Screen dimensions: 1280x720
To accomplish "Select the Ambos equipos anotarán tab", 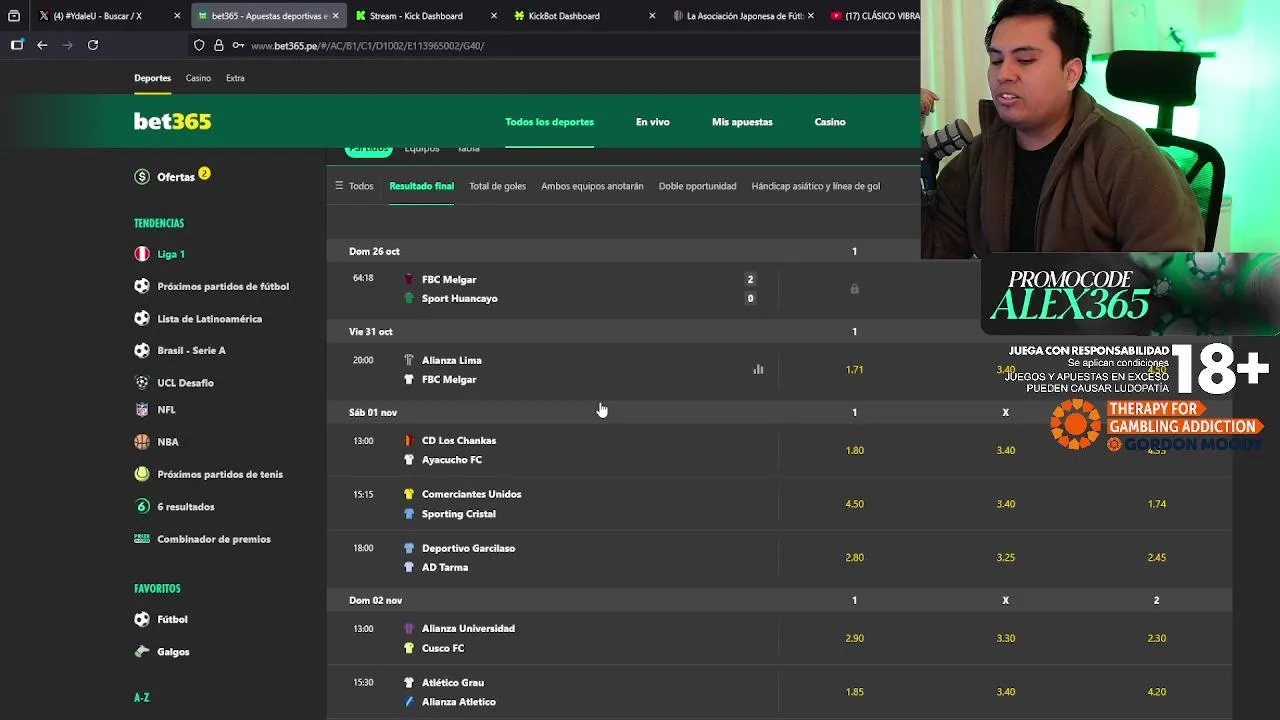I will click(x=592, y=186).
